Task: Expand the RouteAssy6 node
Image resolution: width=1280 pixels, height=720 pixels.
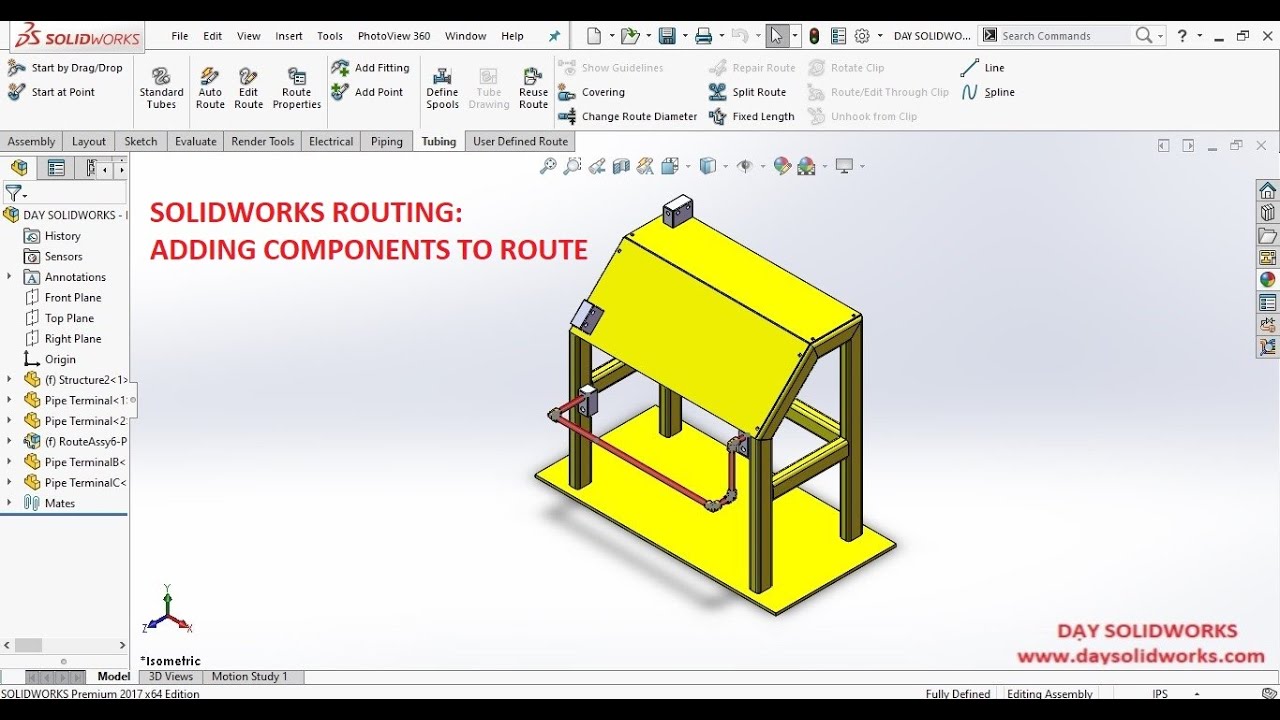Action: point(9,441)
